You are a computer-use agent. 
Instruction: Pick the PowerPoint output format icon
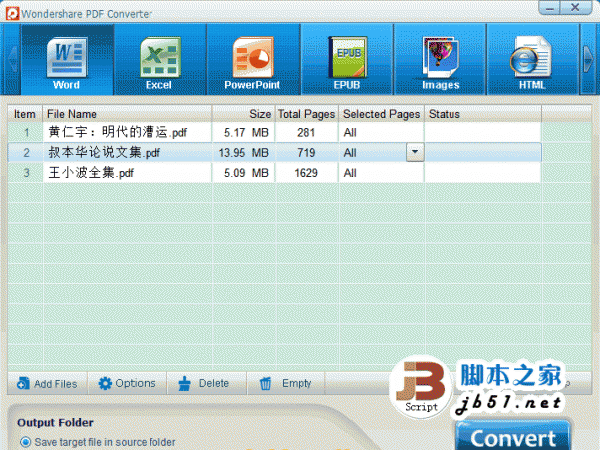(253, 59)
